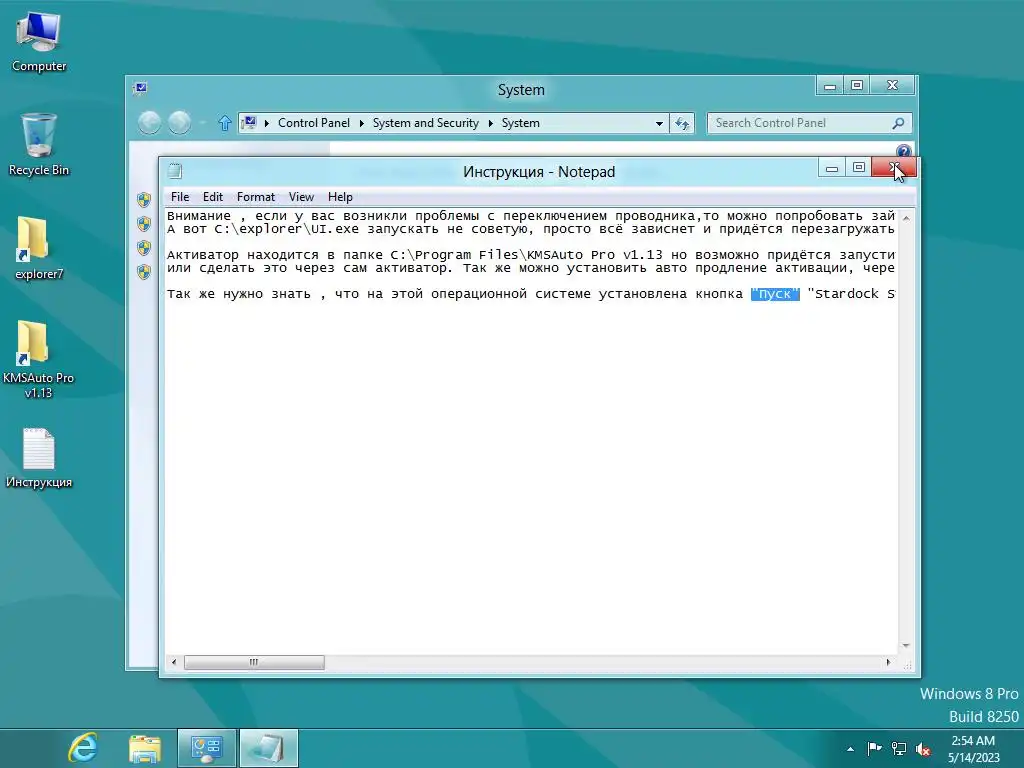The width and height of the screenshot is (1024, 768).
Task: Click third shield icon in System sidebar
Action: coord(144,248)
